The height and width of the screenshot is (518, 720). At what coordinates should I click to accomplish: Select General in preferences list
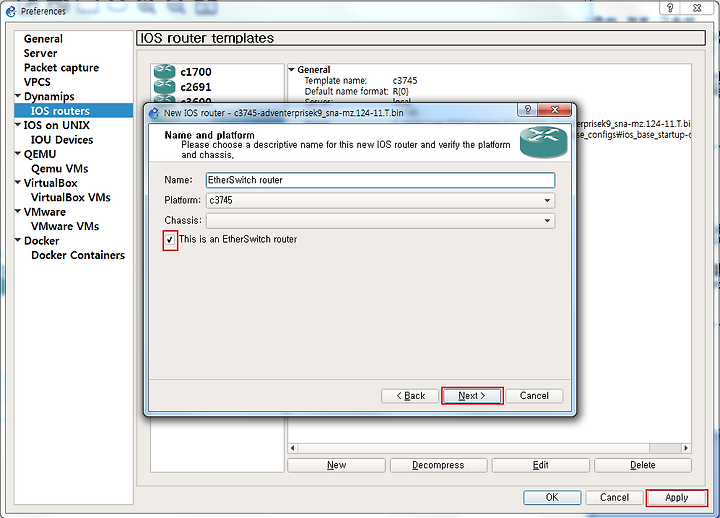(x=43, y=39)
